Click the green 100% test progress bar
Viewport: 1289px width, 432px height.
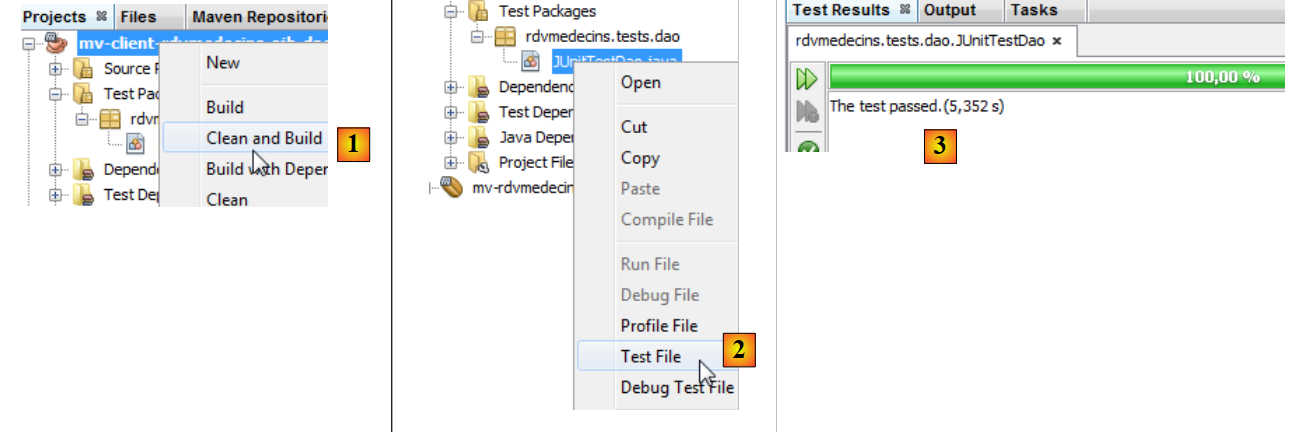pyautogui.click(x=1056, y=77)
